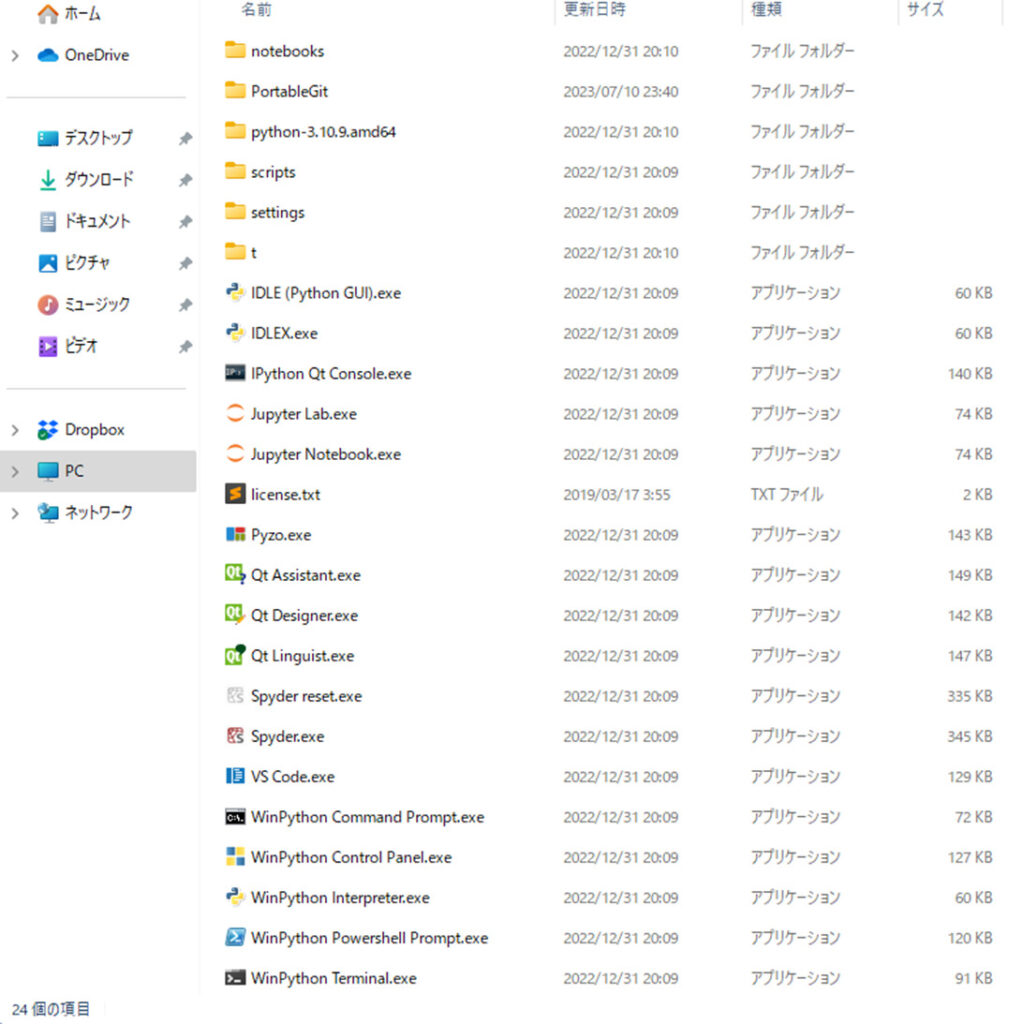Screen dimensions: 1022x1024
Task: Expand the ネットワーク tree chevron
Action: tap(15, 513)
